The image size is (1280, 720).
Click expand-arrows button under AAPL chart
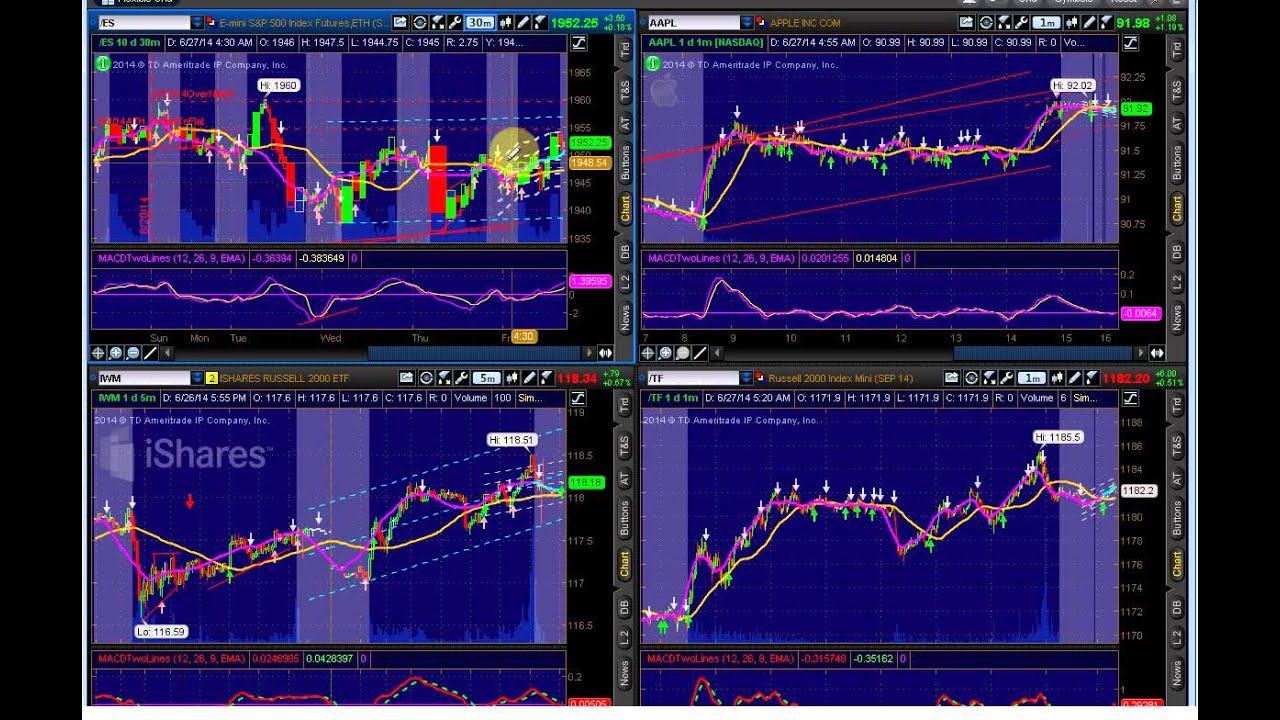pyautogui.click(x=1156, y=353)
